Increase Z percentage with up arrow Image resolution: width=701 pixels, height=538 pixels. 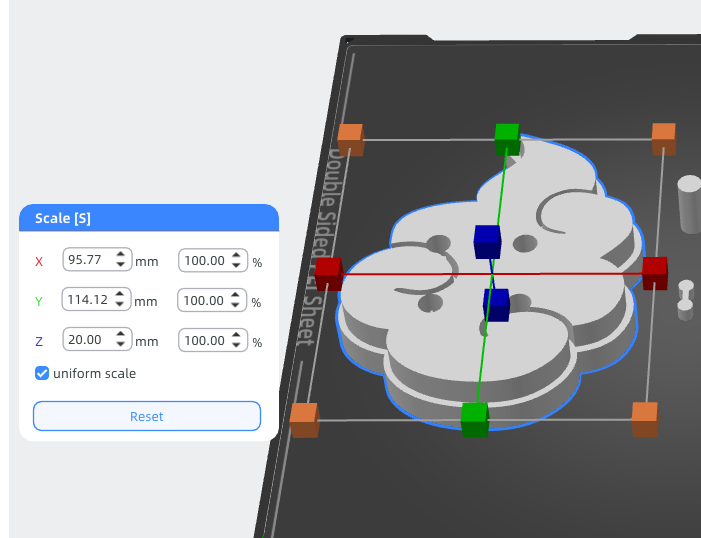pyautogui.click(x=236, y=335)
